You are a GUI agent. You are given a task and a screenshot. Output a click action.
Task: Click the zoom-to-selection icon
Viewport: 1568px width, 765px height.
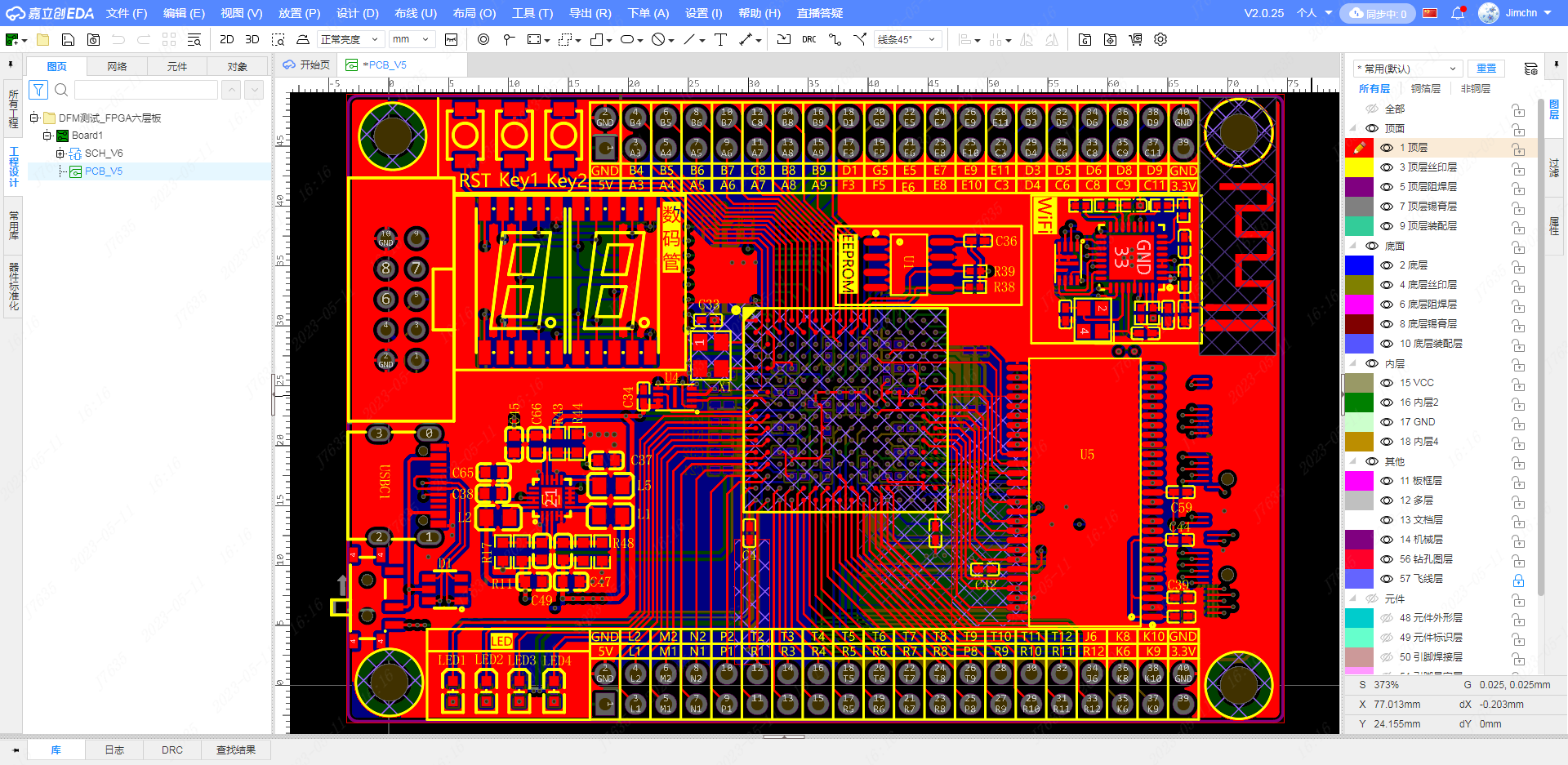pos(278,39)
